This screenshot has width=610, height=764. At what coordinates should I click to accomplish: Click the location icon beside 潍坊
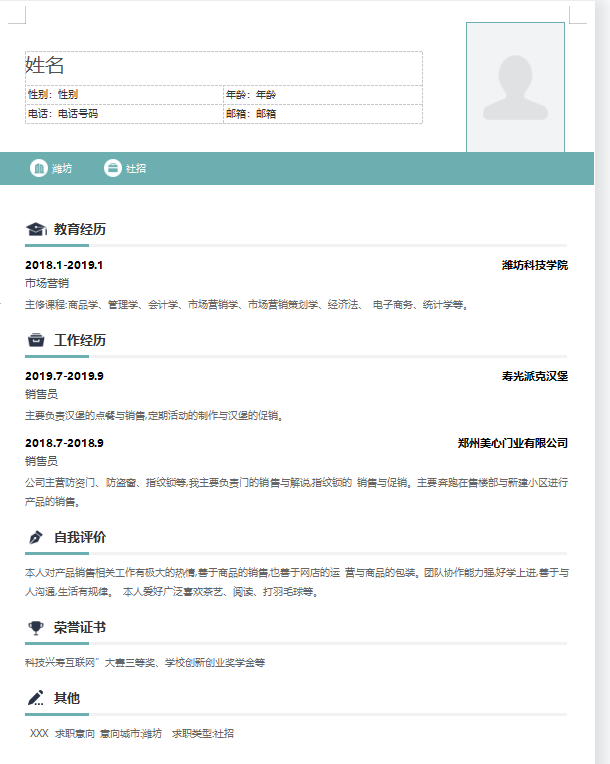click(39, 168)
